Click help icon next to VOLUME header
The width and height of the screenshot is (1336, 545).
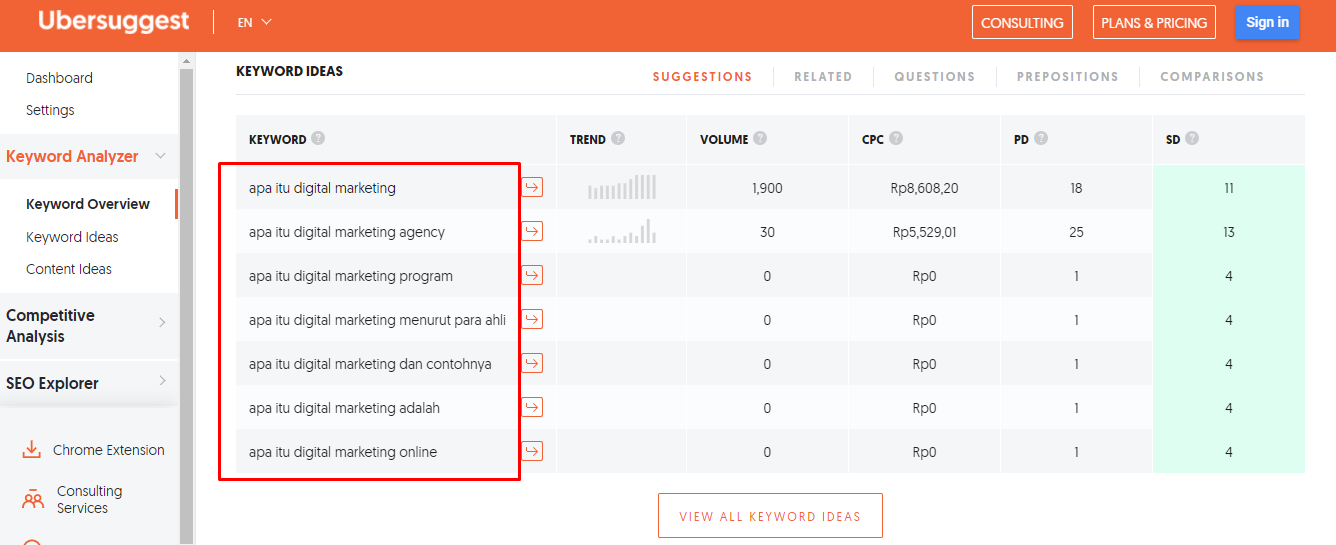760,139
